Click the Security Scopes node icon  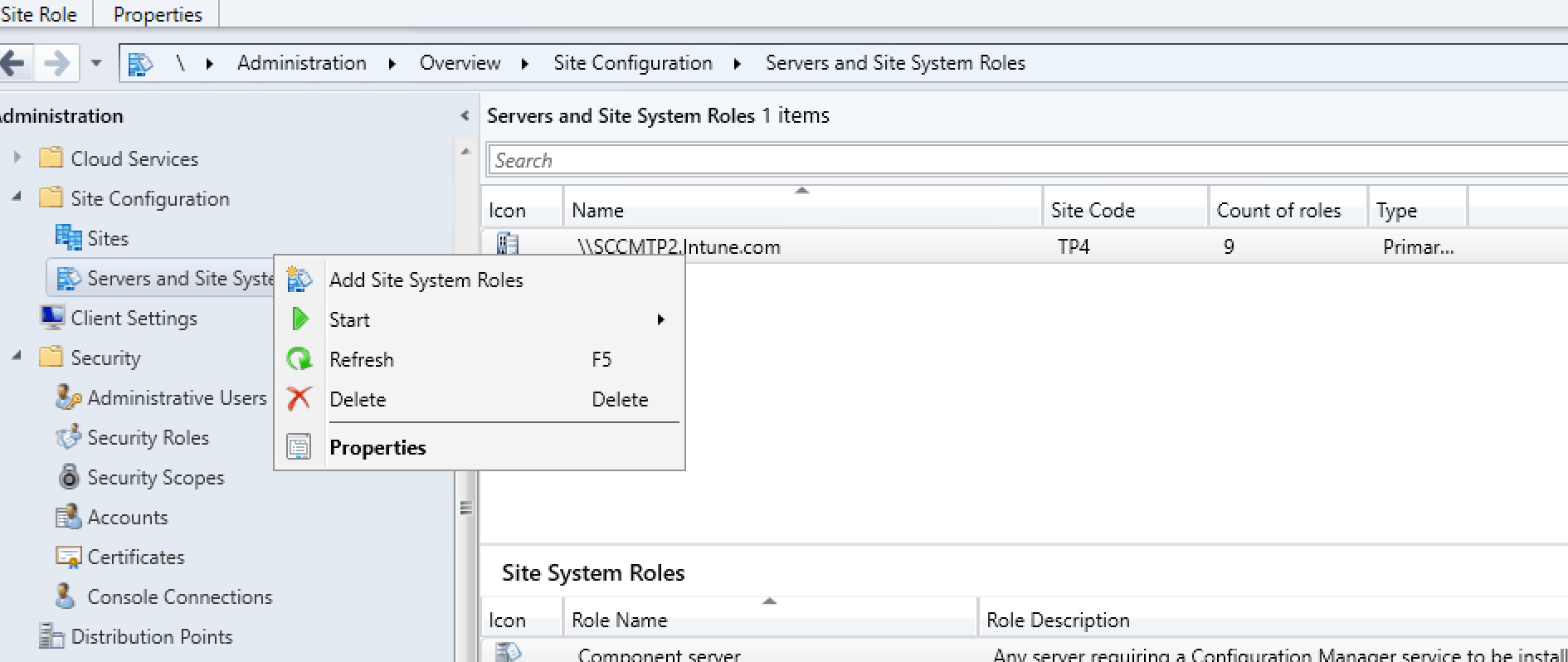tap(70, 477)
